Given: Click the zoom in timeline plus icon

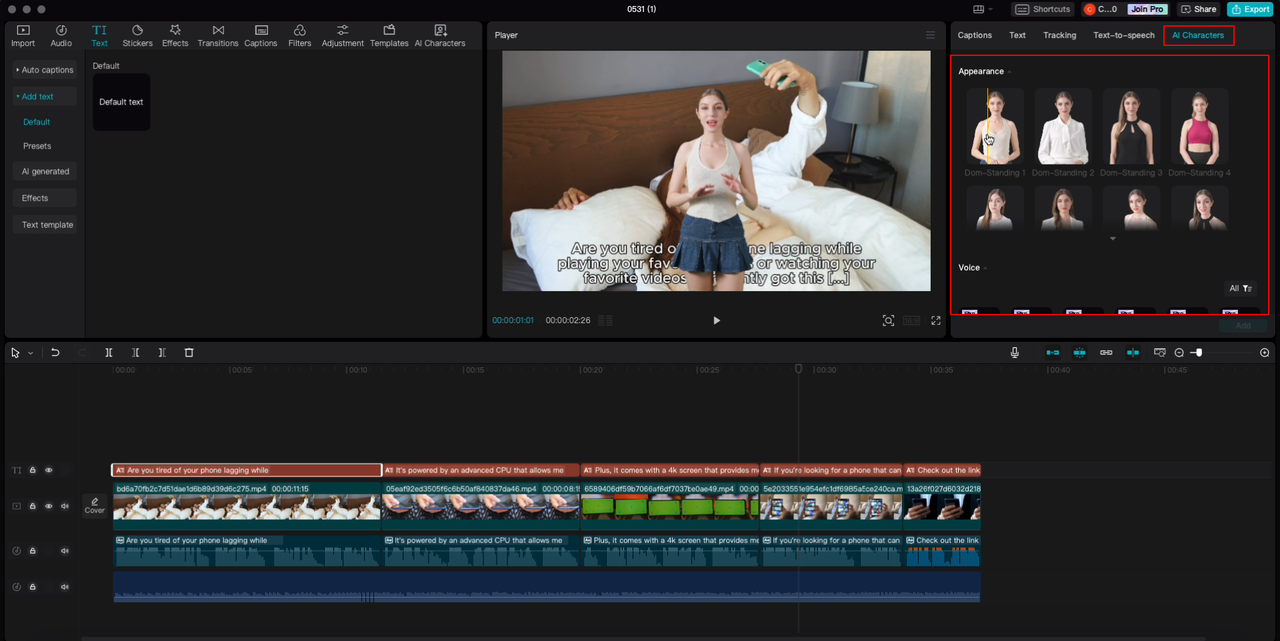Looking at the screenshot, I should [x=1265, y=353].
